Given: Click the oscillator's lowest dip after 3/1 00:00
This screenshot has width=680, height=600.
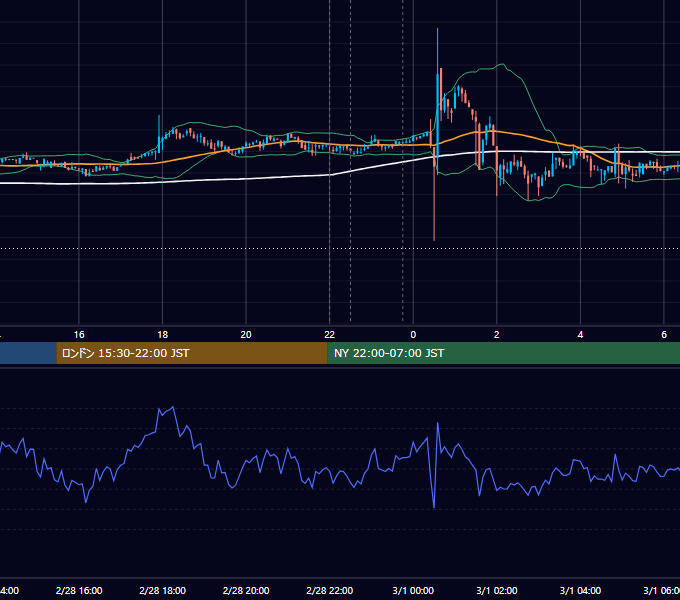Looking at the screenshot, I should [434, 506].
